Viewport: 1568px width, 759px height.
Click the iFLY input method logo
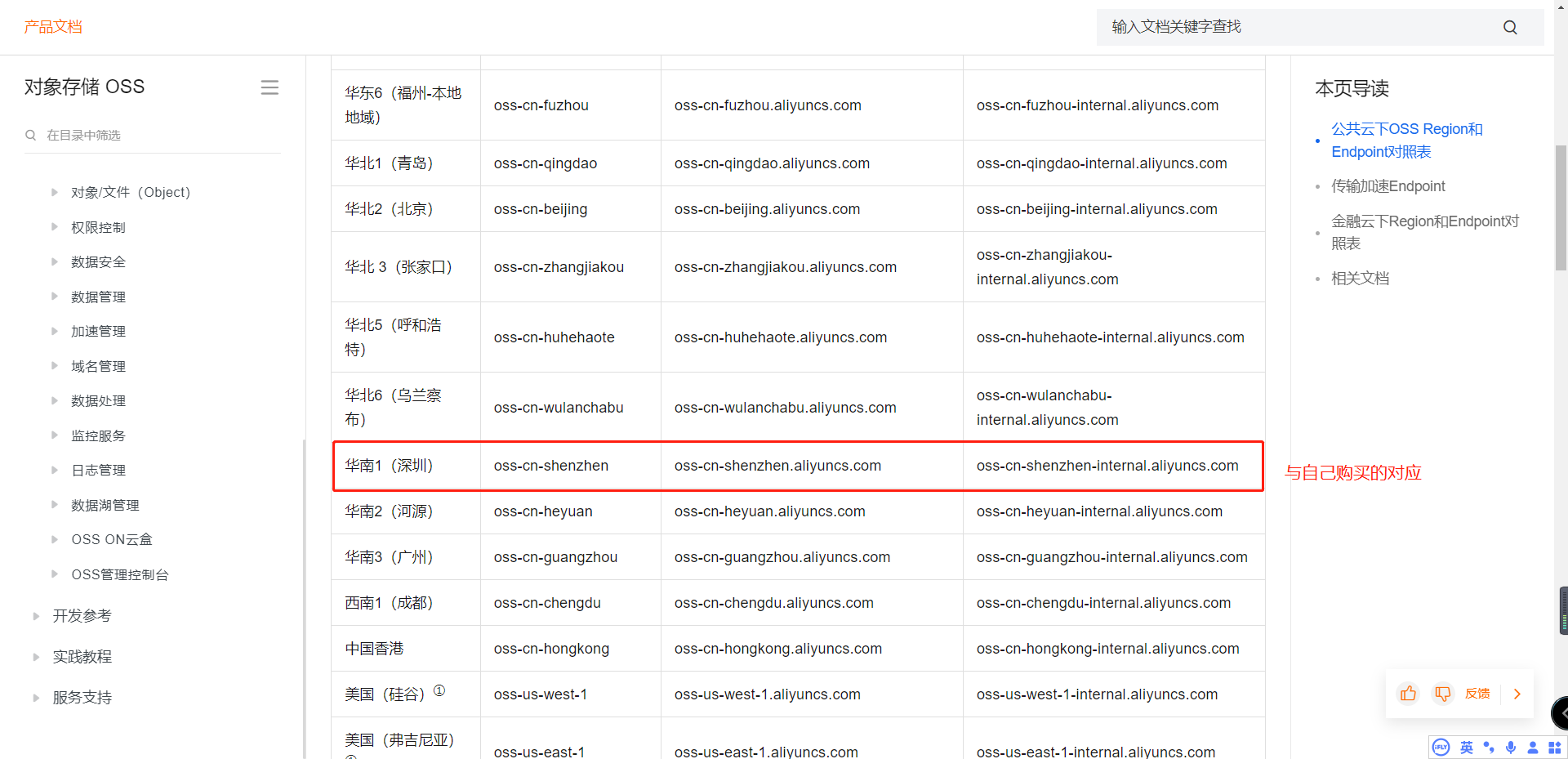click(x=1441, y=748)
